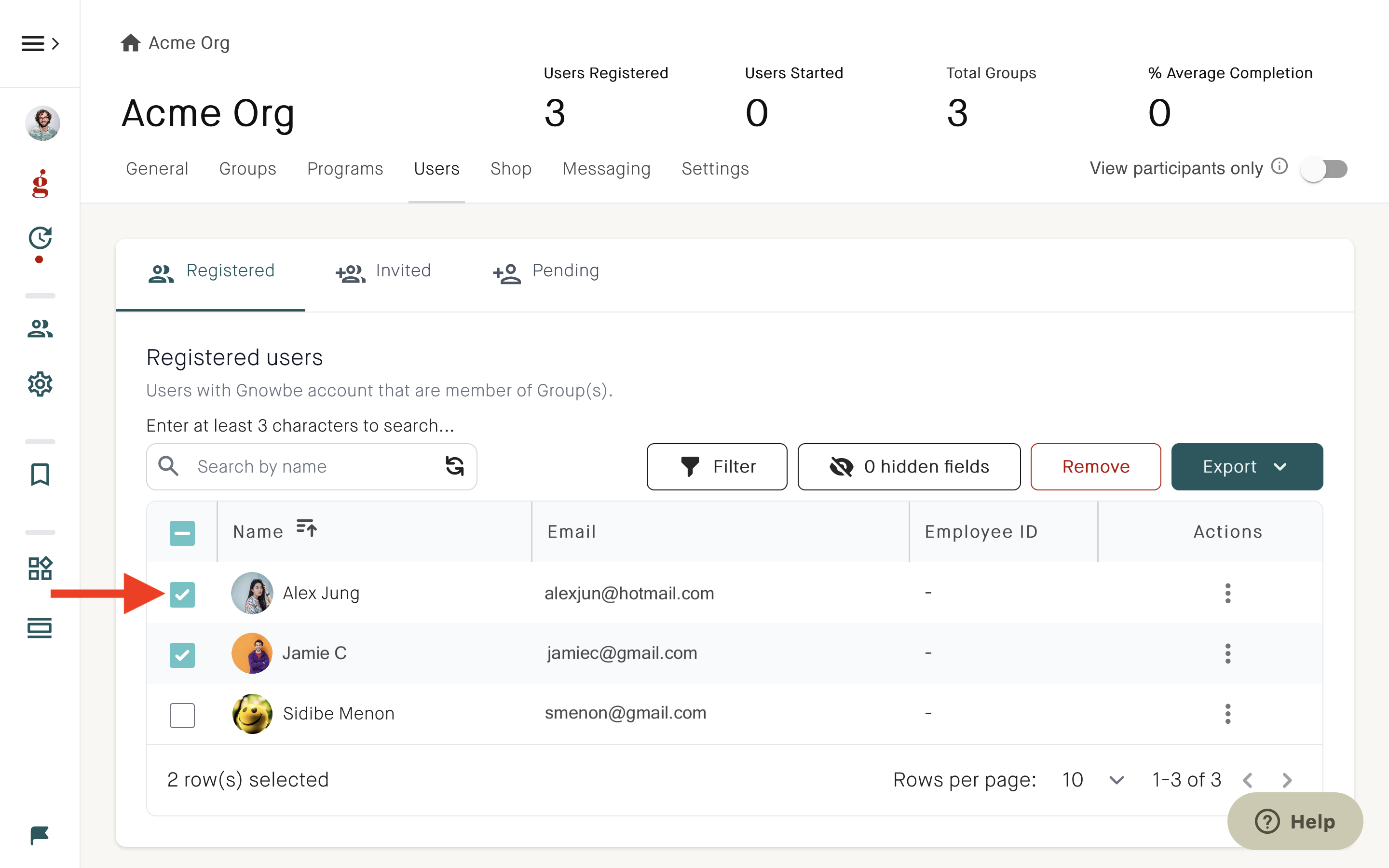Switch to the Messaging tab

pyautogui.click(x=606, y=169)
